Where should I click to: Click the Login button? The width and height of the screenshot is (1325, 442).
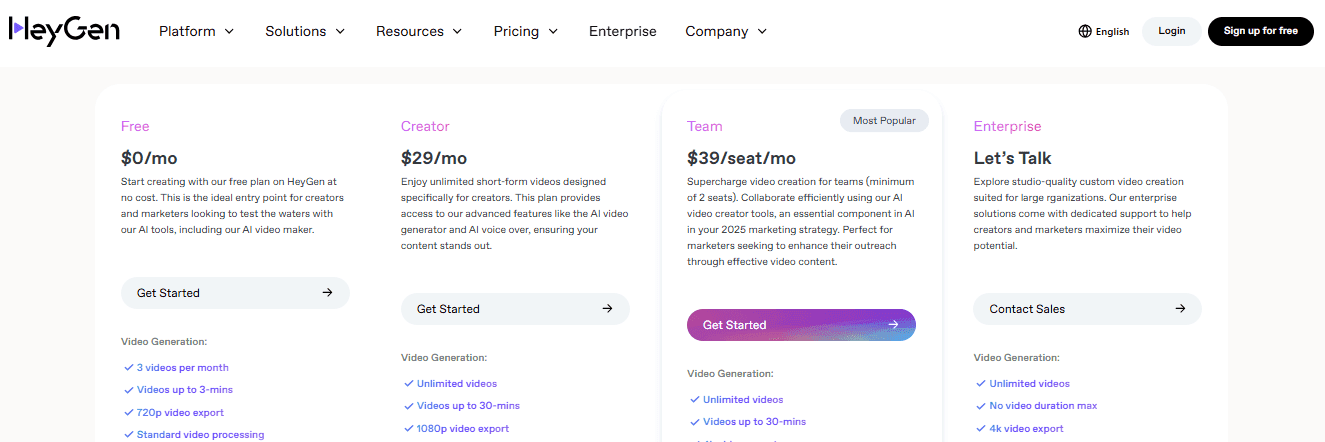click(1172, 31)
